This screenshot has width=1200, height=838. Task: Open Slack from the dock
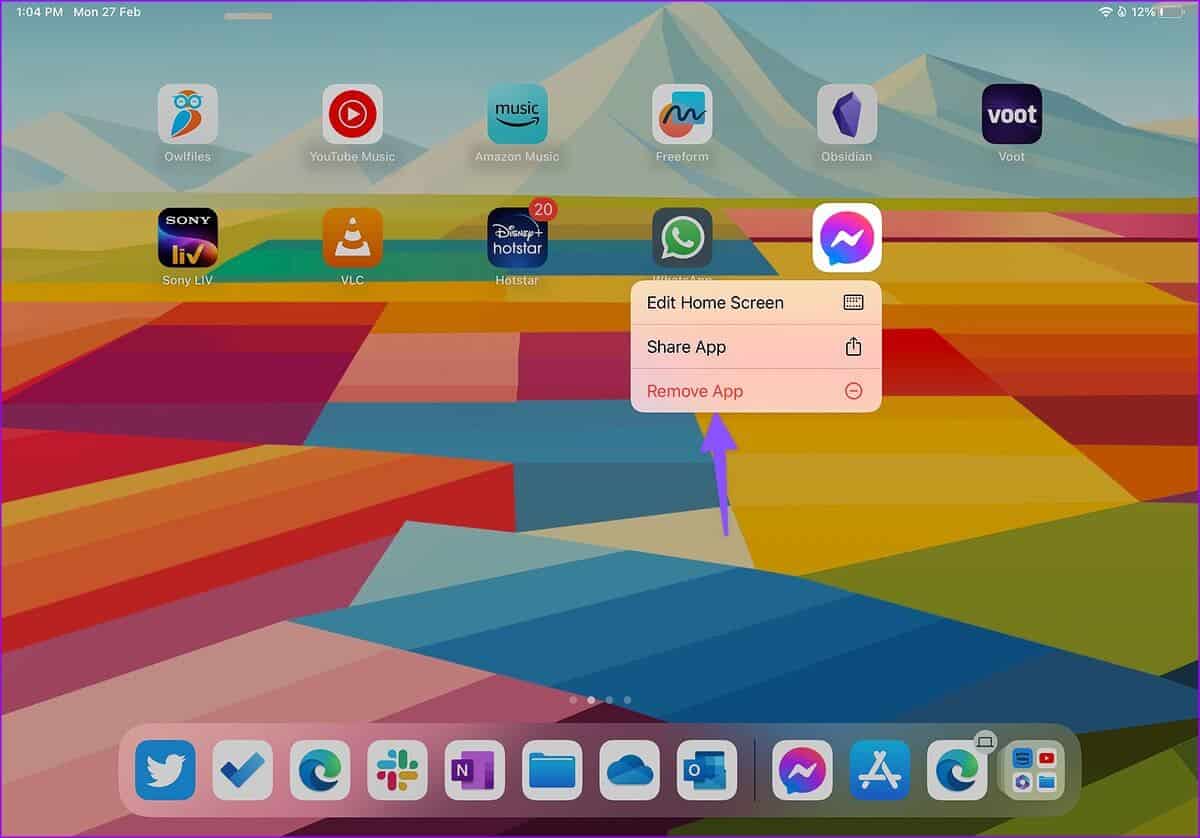[x=397, y=770]
